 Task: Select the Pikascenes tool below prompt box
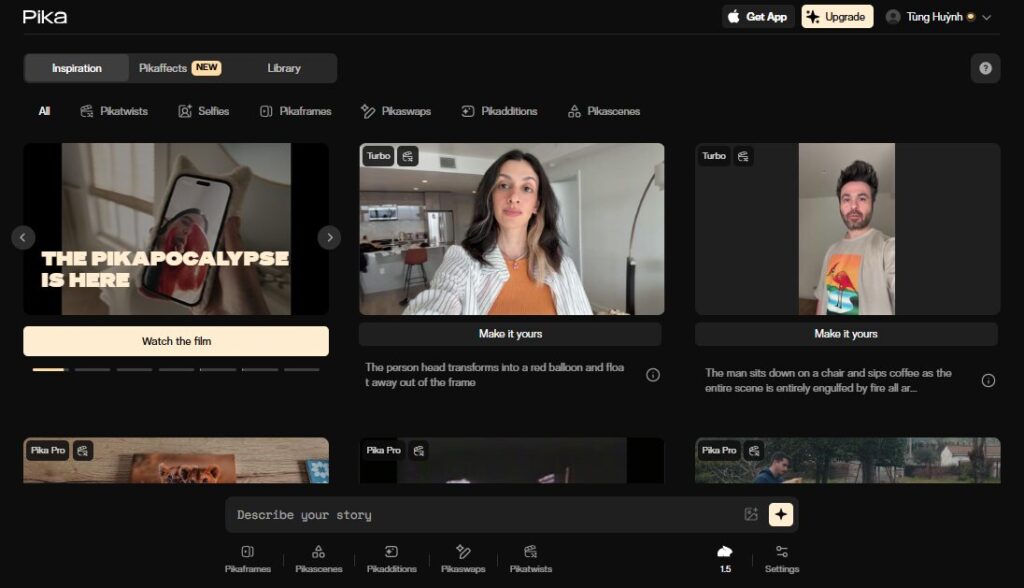(318, 558)
